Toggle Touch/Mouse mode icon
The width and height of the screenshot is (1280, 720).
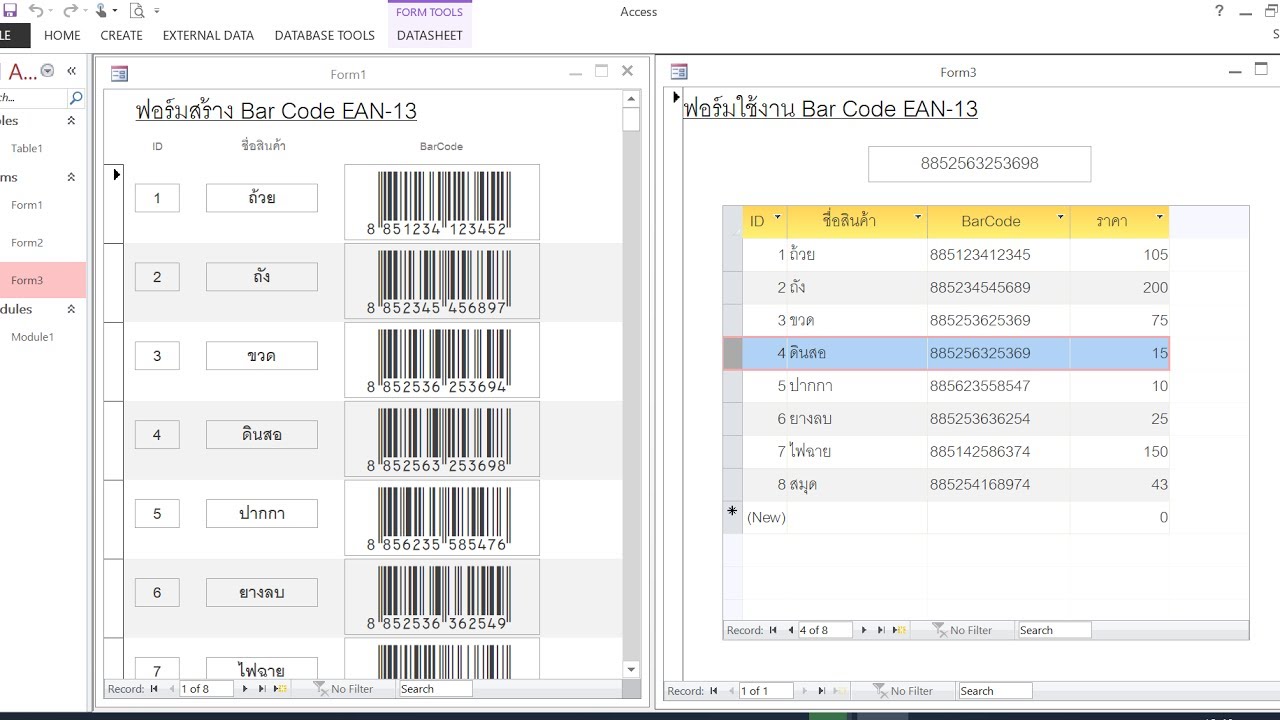(101, 11)
